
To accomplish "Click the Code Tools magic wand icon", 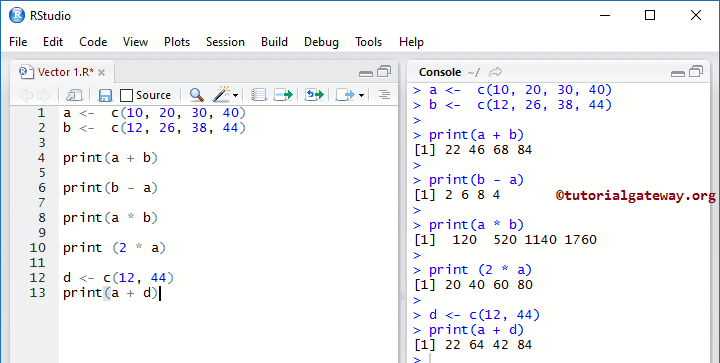I will 221,94.
